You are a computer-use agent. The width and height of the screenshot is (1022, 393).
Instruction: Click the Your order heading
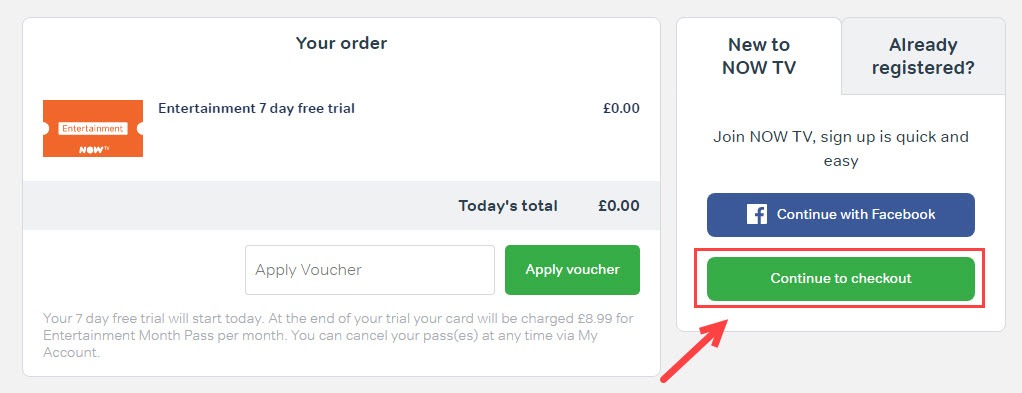[342, 43]
